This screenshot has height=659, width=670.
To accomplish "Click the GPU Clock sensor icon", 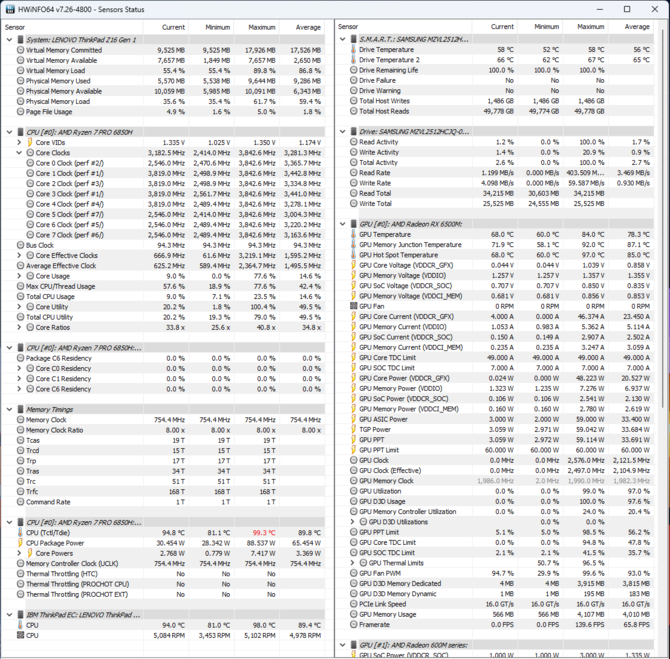I will pos(353,460).
